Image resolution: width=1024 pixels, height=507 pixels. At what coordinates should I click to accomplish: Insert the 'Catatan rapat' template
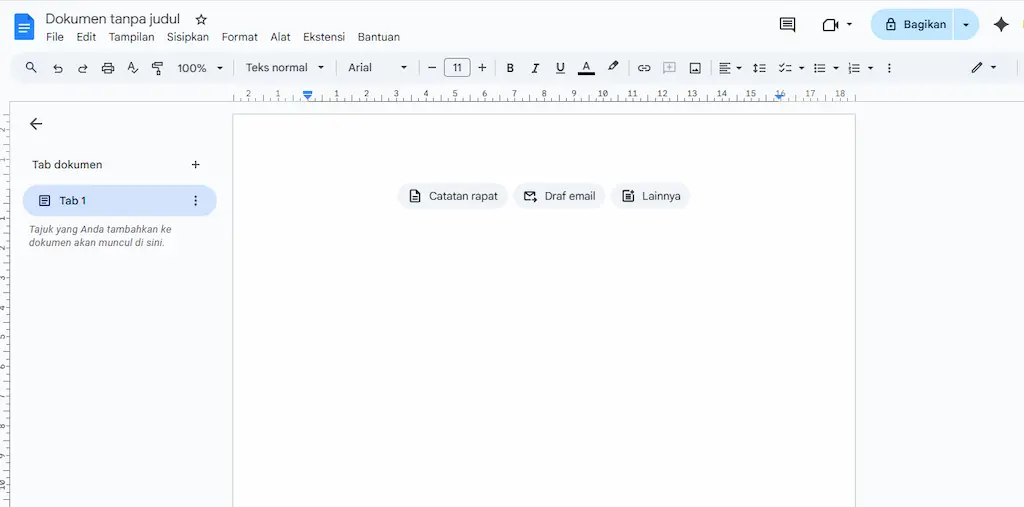pos(453,196)
